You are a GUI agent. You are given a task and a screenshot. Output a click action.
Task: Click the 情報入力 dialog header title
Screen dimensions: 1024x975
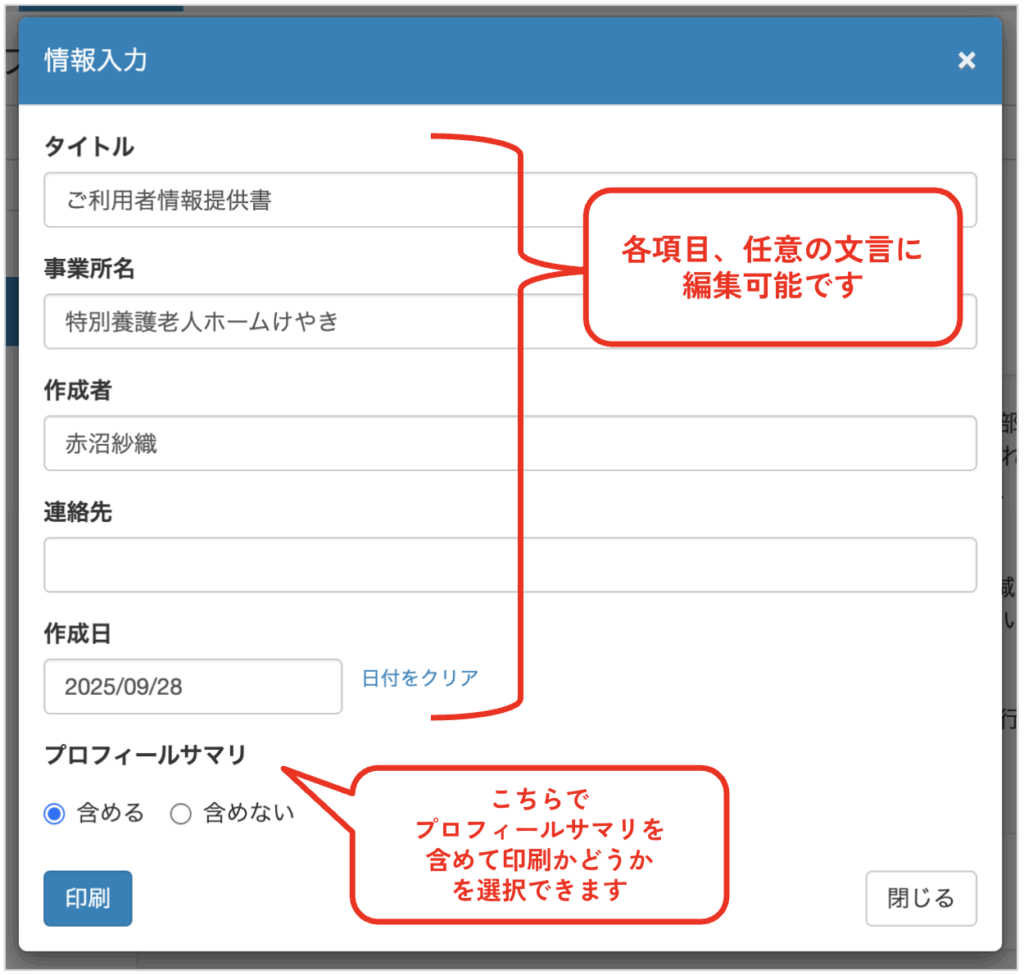coord(96,61)
